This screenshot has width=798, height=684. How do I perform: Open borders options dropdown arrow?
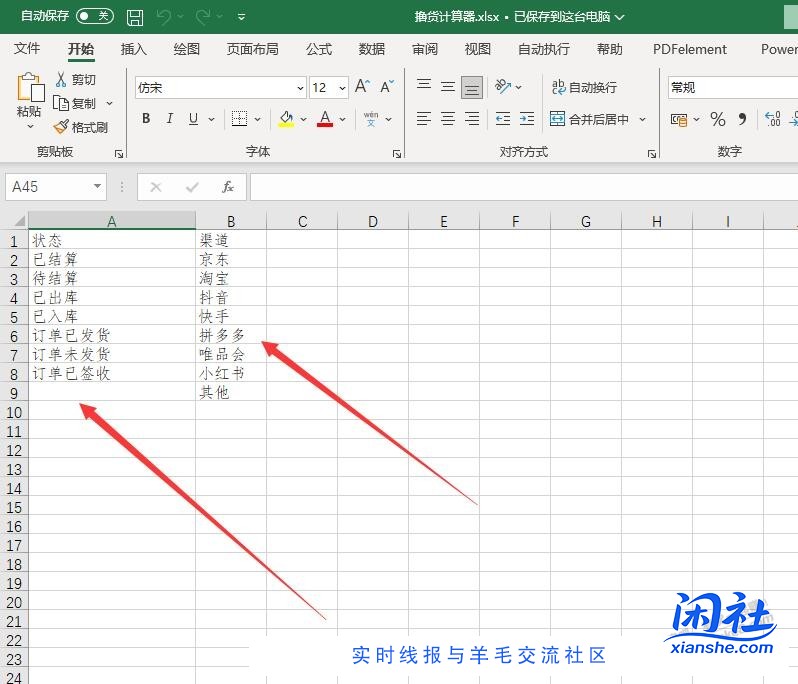coord(258,120)
